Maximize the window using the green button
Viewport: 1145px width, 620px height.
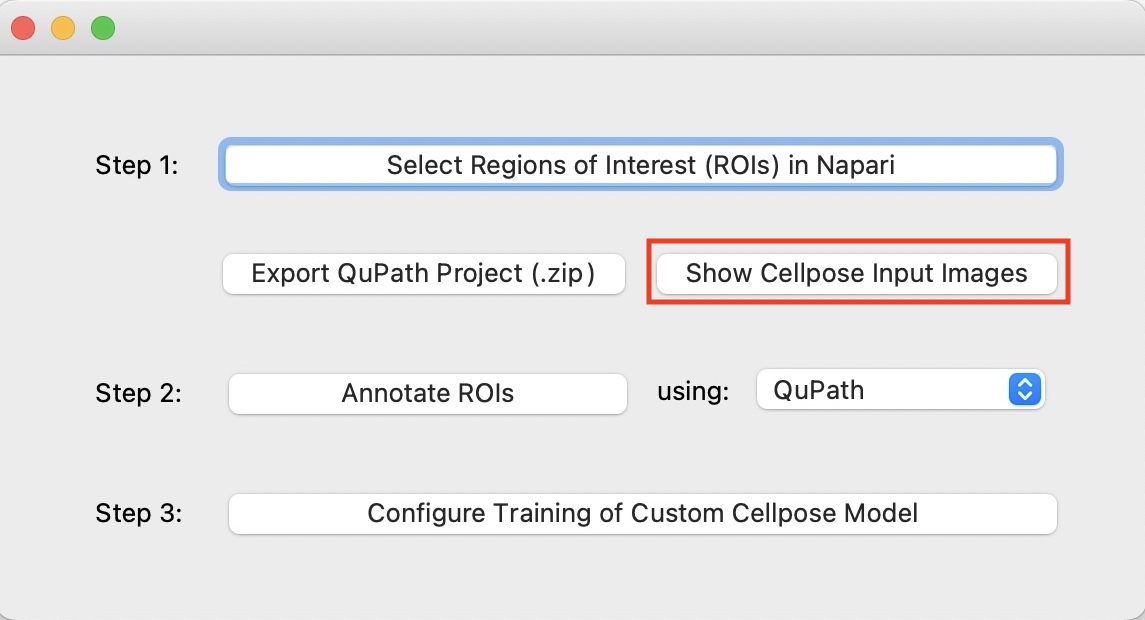coord(103,29)
